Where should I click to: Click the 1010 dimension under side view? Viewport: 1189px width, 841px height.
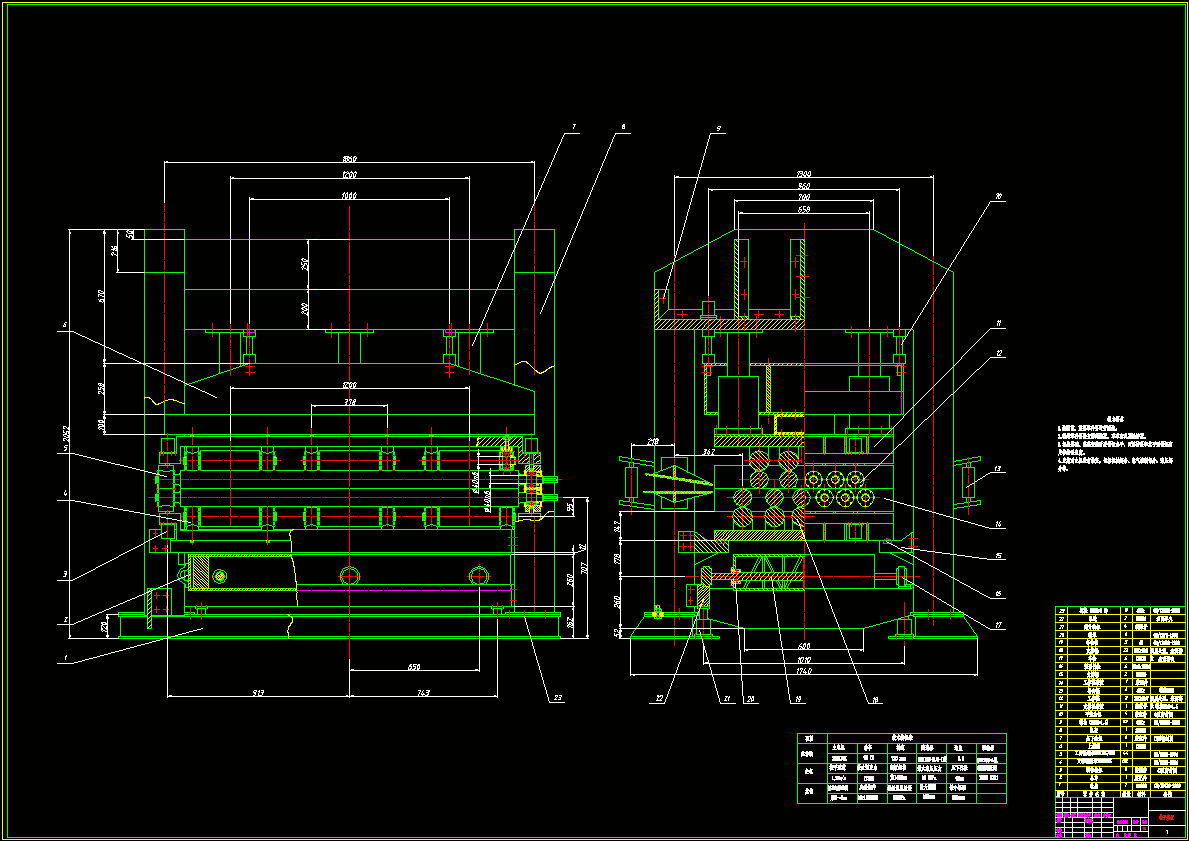[804, 659]
